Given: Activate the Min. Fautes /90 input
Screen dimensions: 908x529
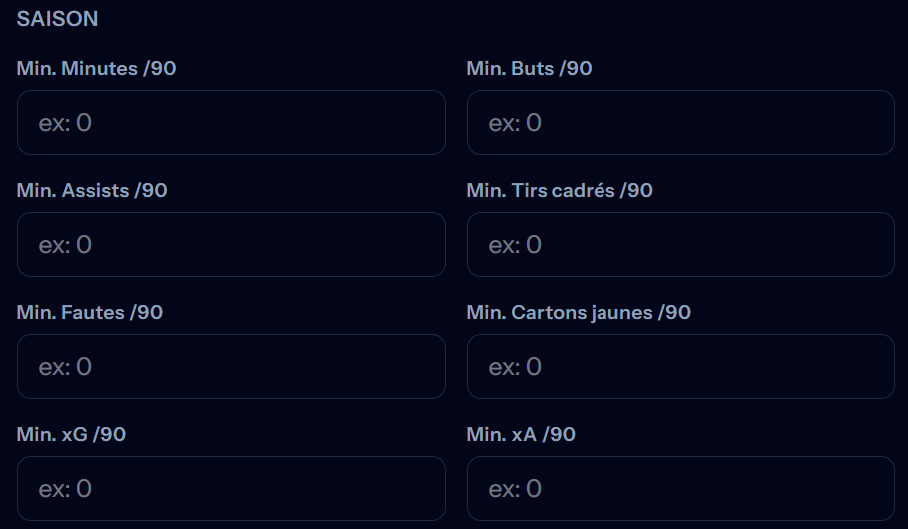Looking at the screenshot, I should pos(231,367).
